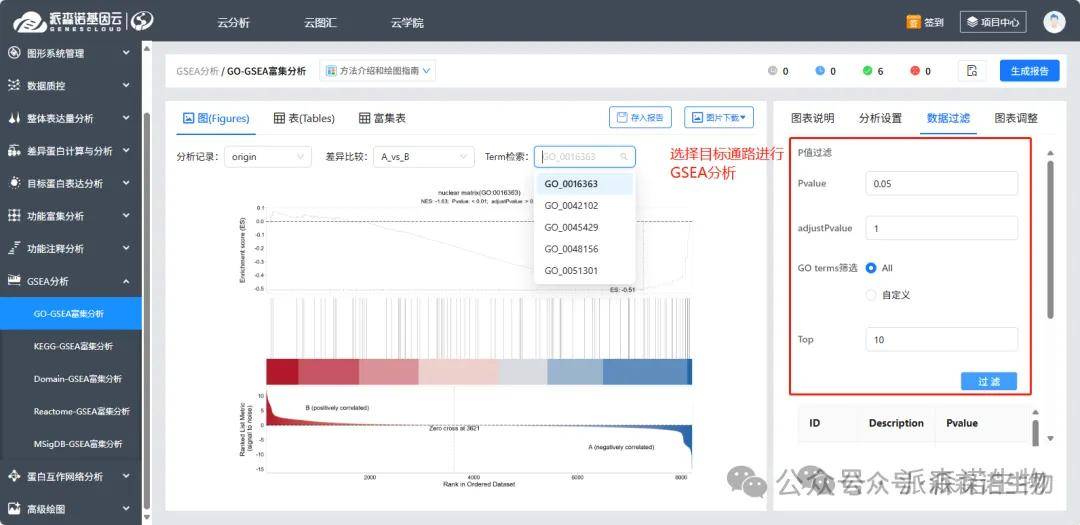Open the 分析记录 origin dropdown
This screenshot has height=525, width=1080.
(x=267, y=157)
